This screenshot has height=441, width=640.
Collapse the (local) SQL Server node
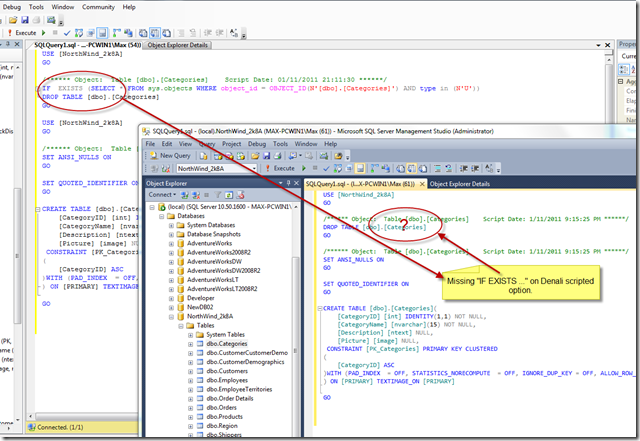coord(152,207)
